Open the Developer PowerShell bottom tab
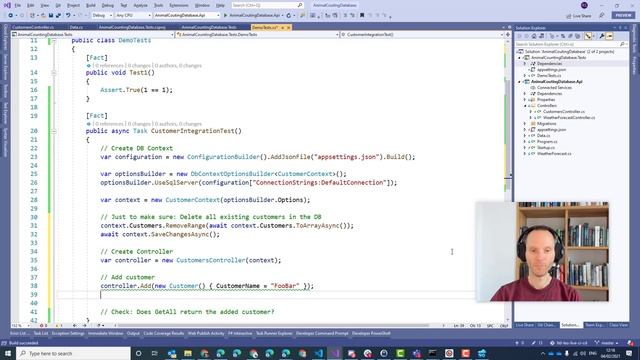Viewport: 640px width, 360px height. 371,333
